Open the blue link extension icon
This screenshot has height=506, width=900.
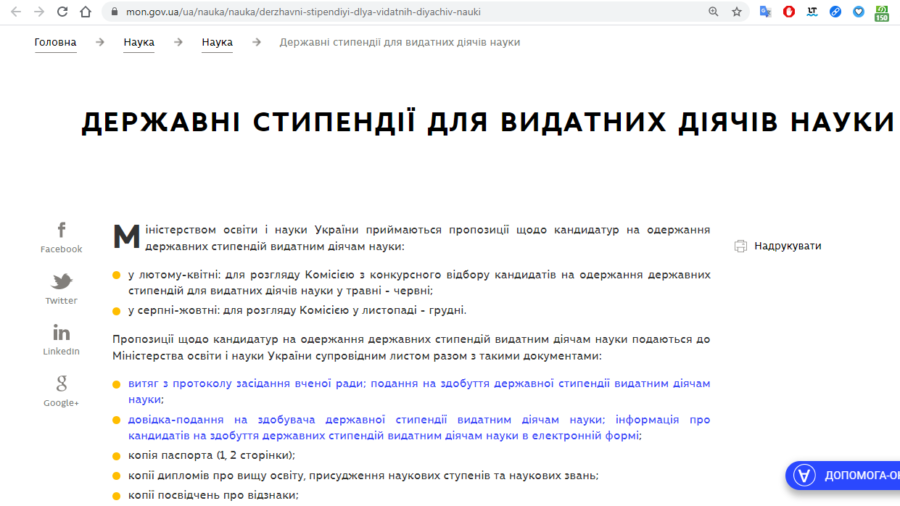click(x=835, y=11)
